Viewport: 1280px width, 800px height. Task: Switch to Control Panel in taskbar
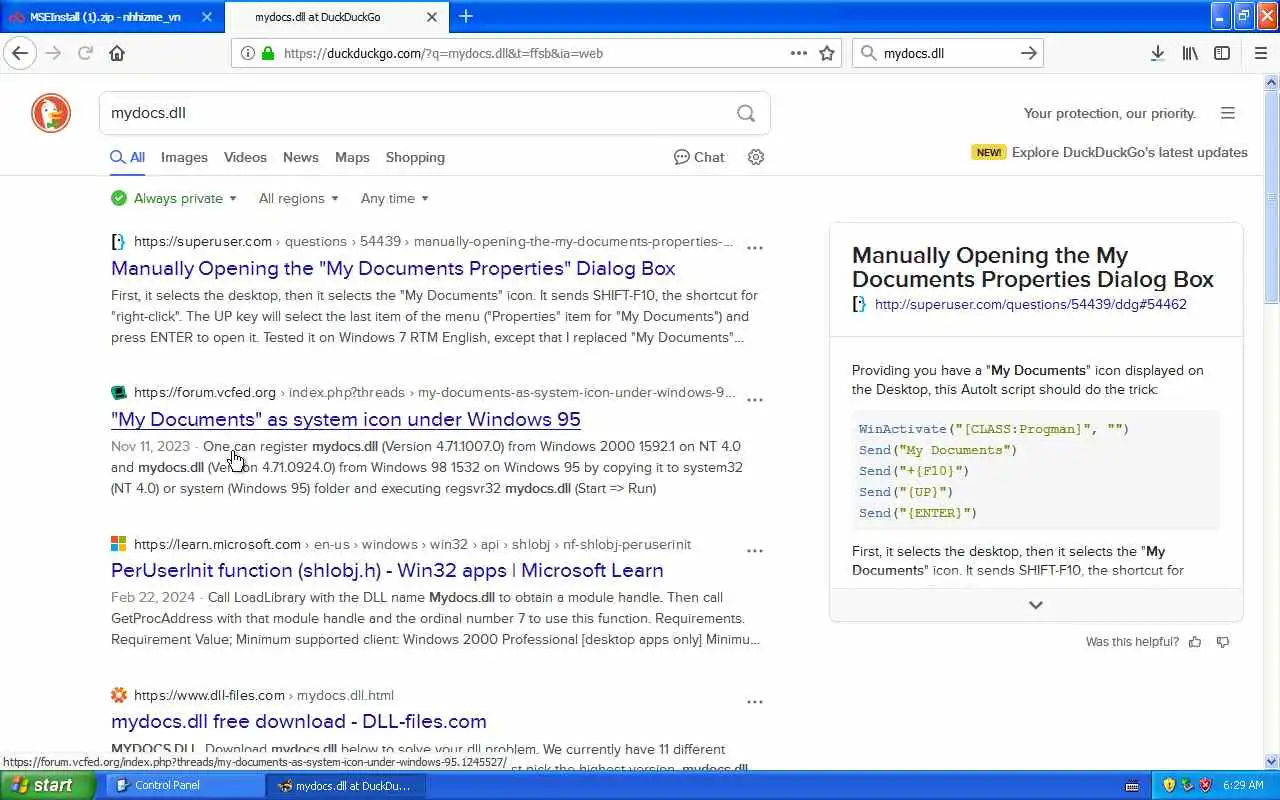click(x=184, y=785)
